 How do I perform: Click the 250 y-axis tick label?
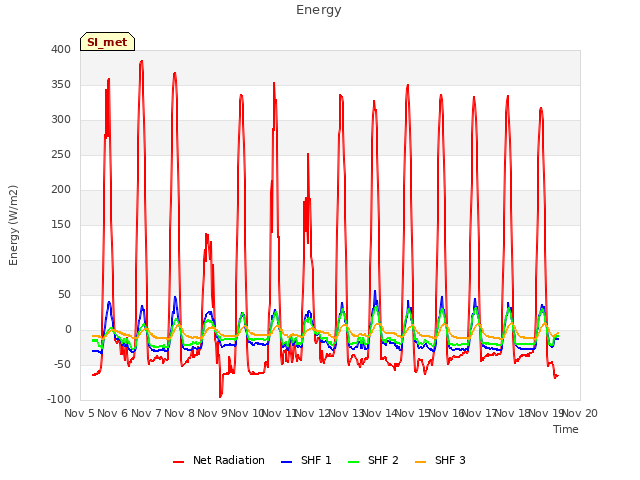pos(61,155)
